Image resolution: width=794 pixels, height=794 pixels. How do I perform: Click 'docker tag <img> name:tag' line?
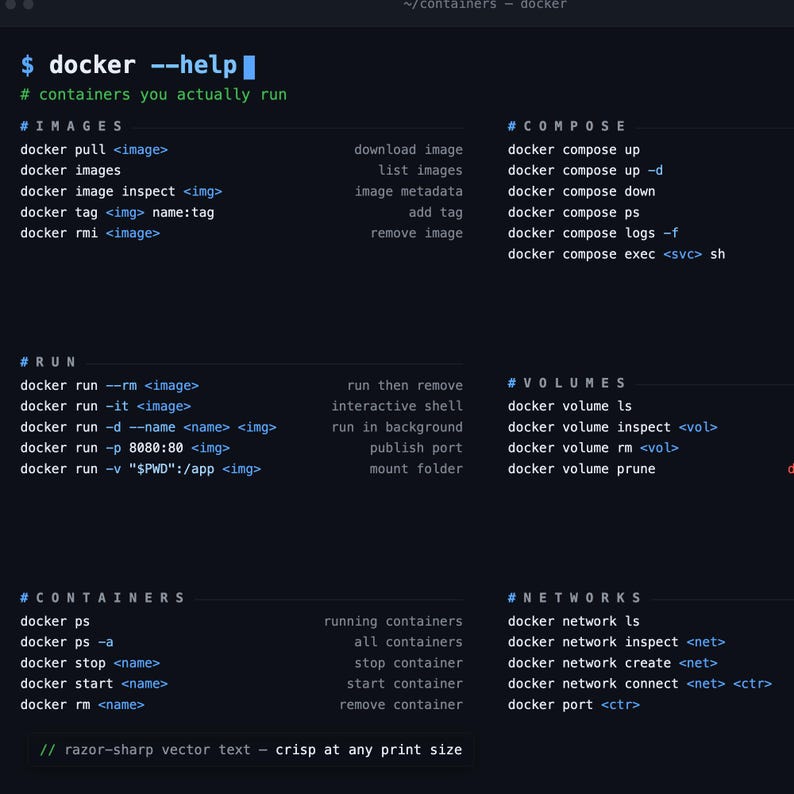[117, 213]
